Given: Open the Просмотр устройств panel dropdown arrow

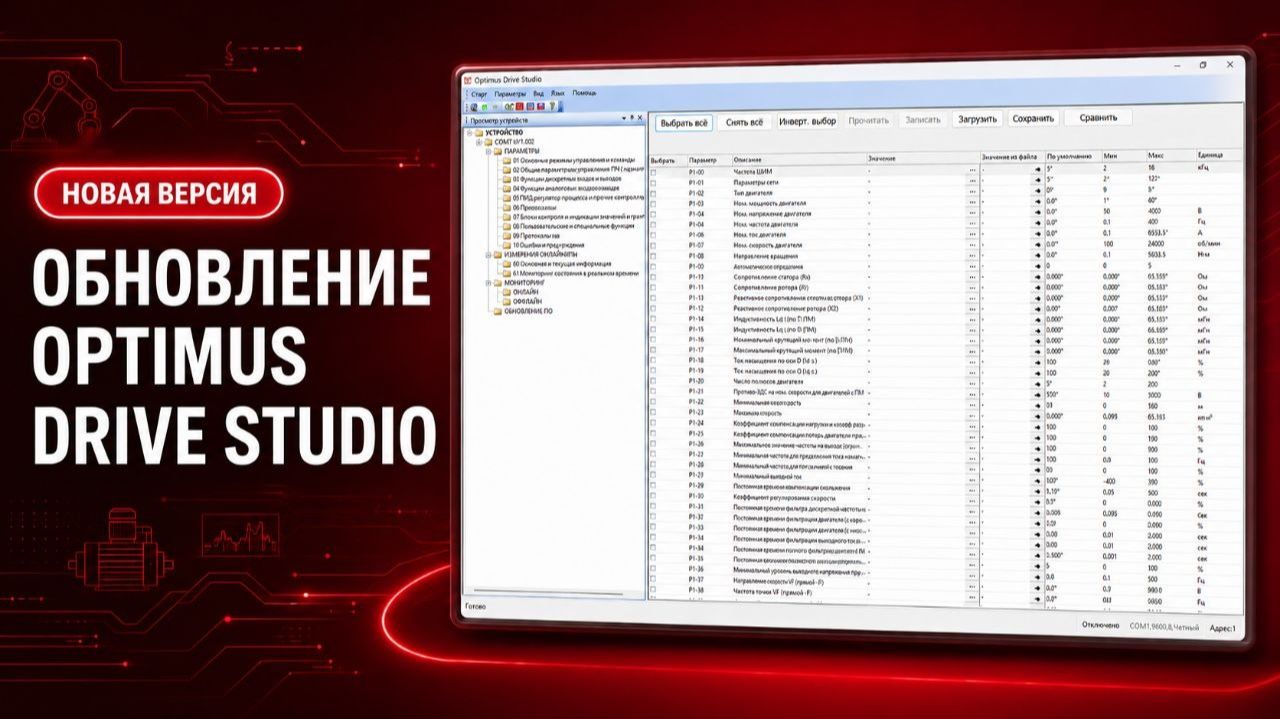Looking at the screenshot, I should click(624, 118).
